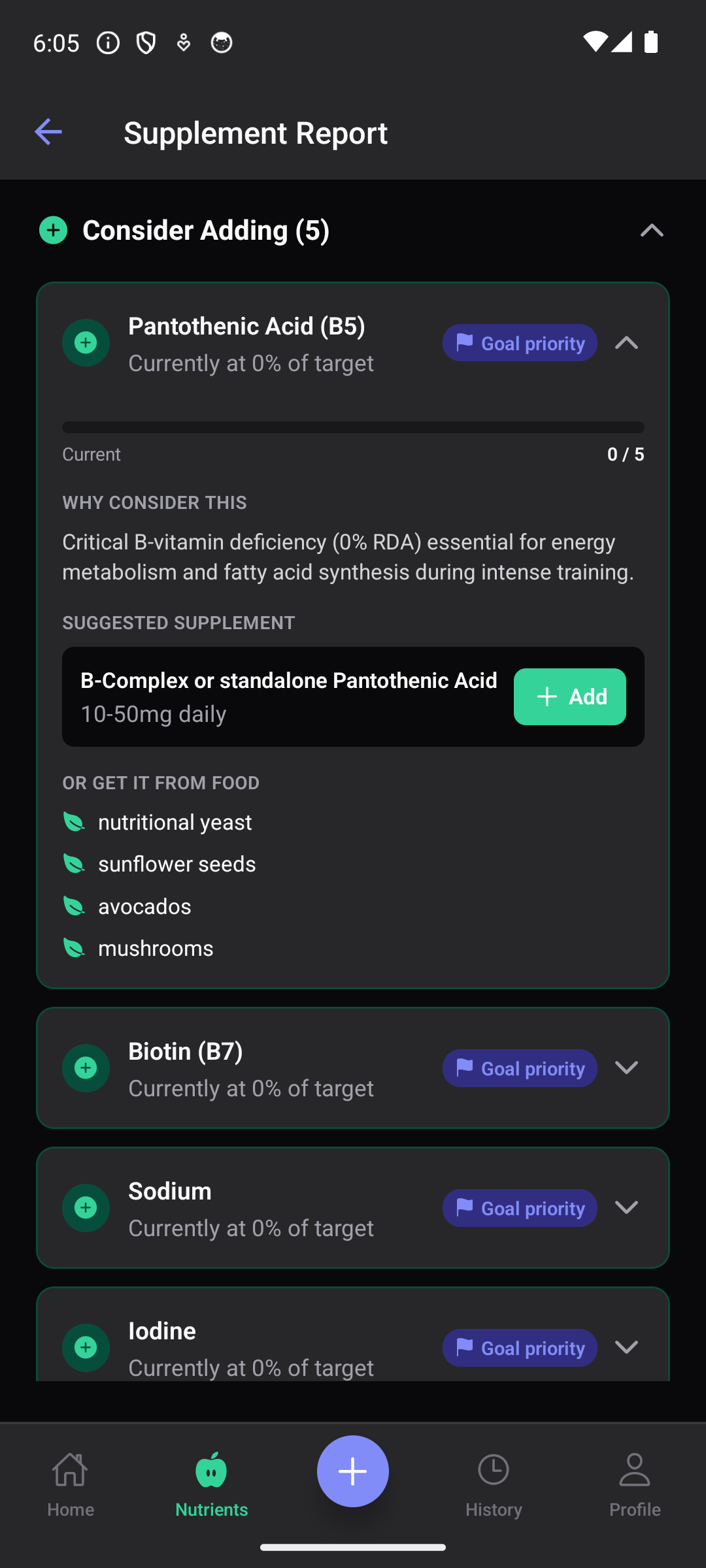Click the leaf icon beside nutritional yeast
Image resolution: width=706 pixels, height=1568 pixels.
pyautogui.click(x=75, y=822)
